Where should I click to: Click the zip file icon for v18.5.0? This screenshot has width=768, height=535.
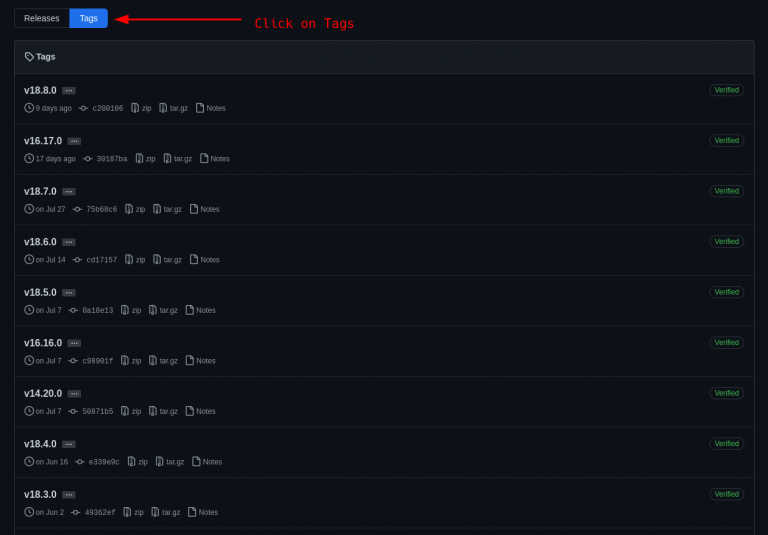(x=125, y=310)
